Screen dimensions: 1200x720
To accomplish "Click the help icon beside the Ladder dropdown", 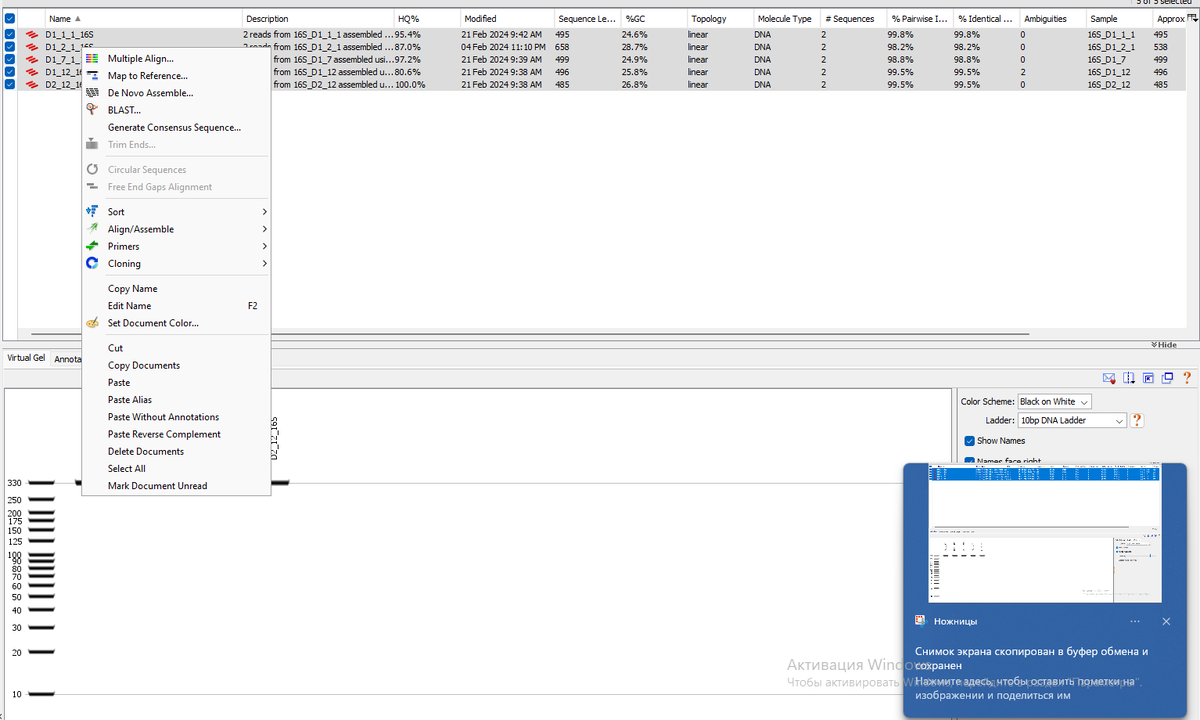I will [1137, 421].
